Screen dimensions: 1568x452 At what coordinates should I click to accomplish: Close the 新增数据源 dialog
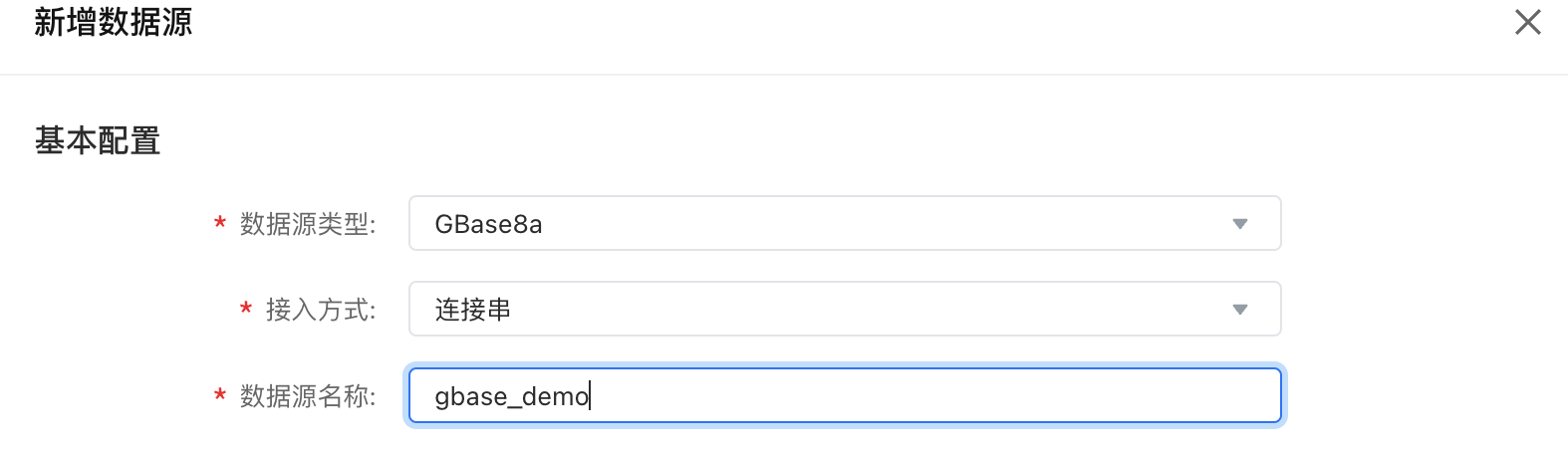click(1527, 22)
